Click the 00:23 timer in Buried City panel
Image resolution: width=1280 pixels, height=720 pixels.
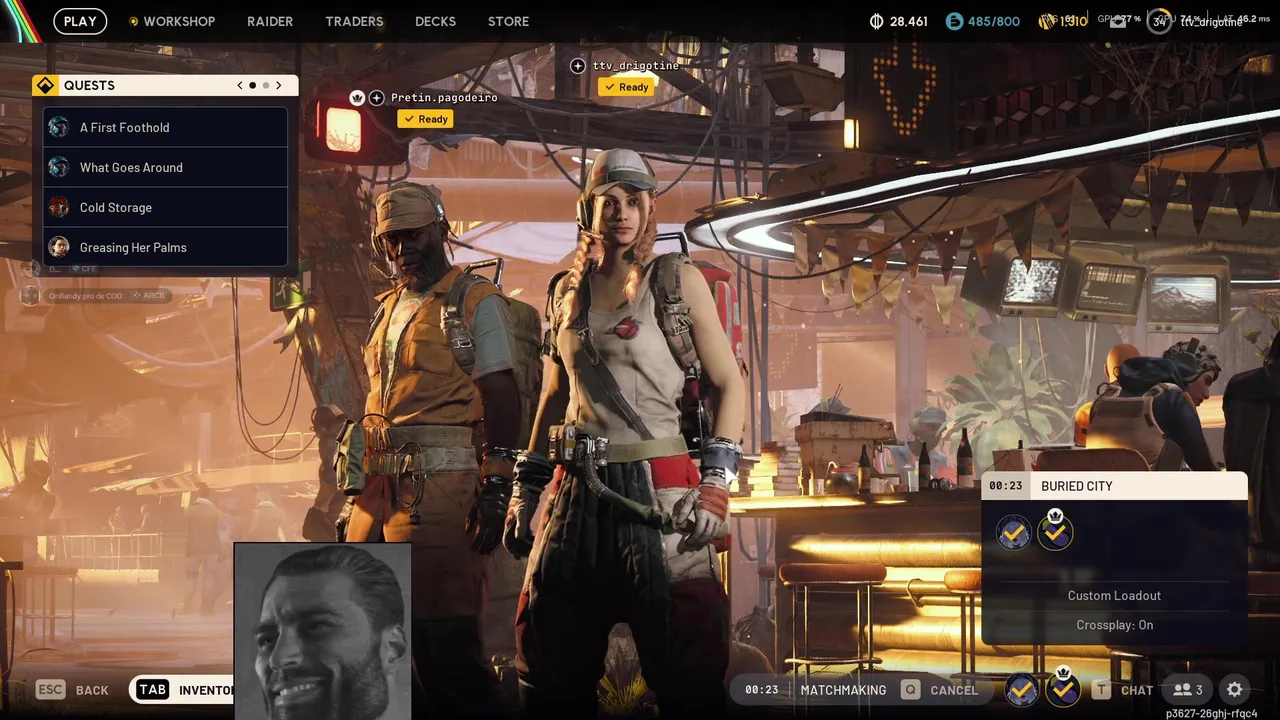1005,486
